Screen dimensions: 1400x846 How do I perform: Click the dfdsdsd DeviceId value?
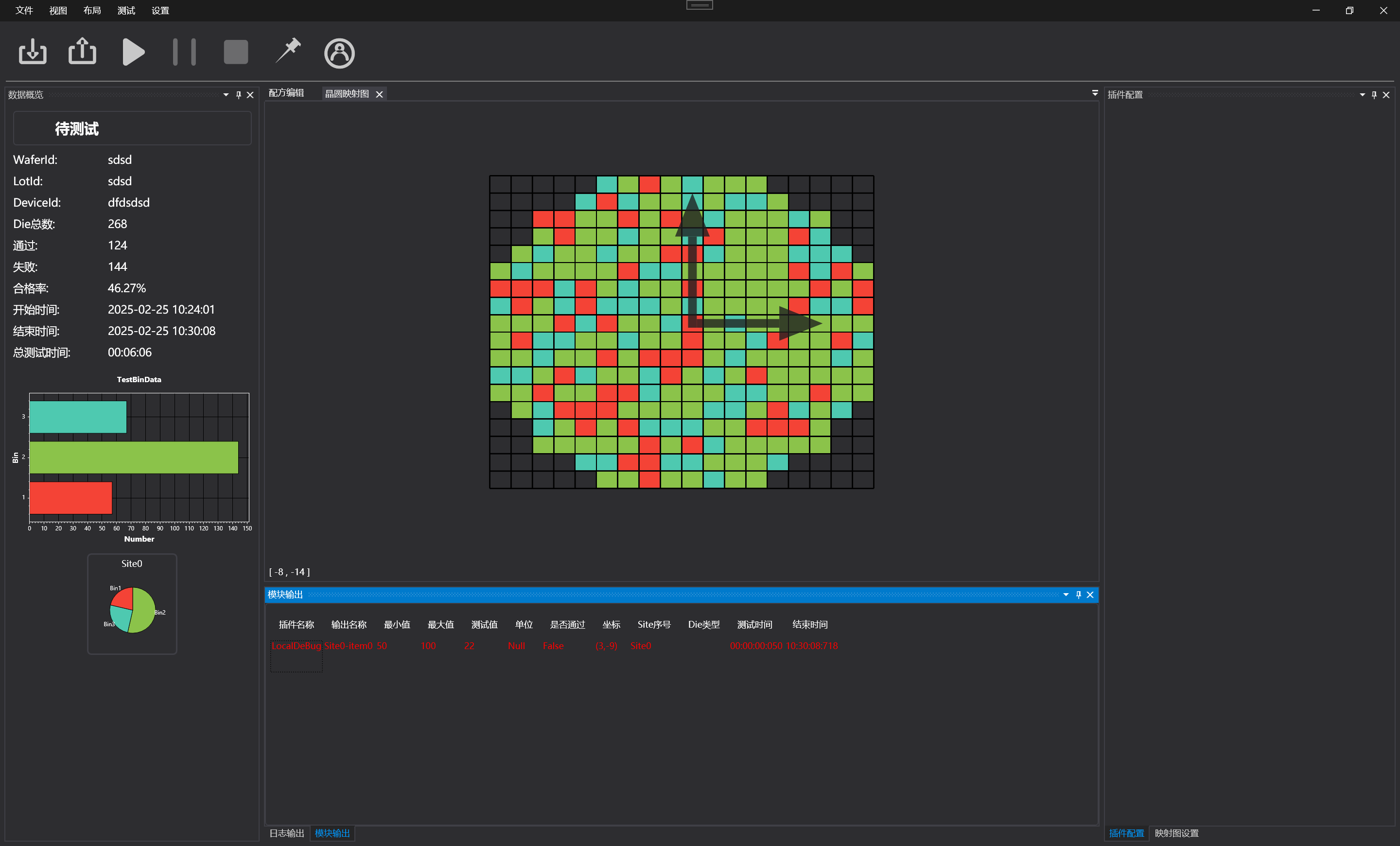click(129, 203)
